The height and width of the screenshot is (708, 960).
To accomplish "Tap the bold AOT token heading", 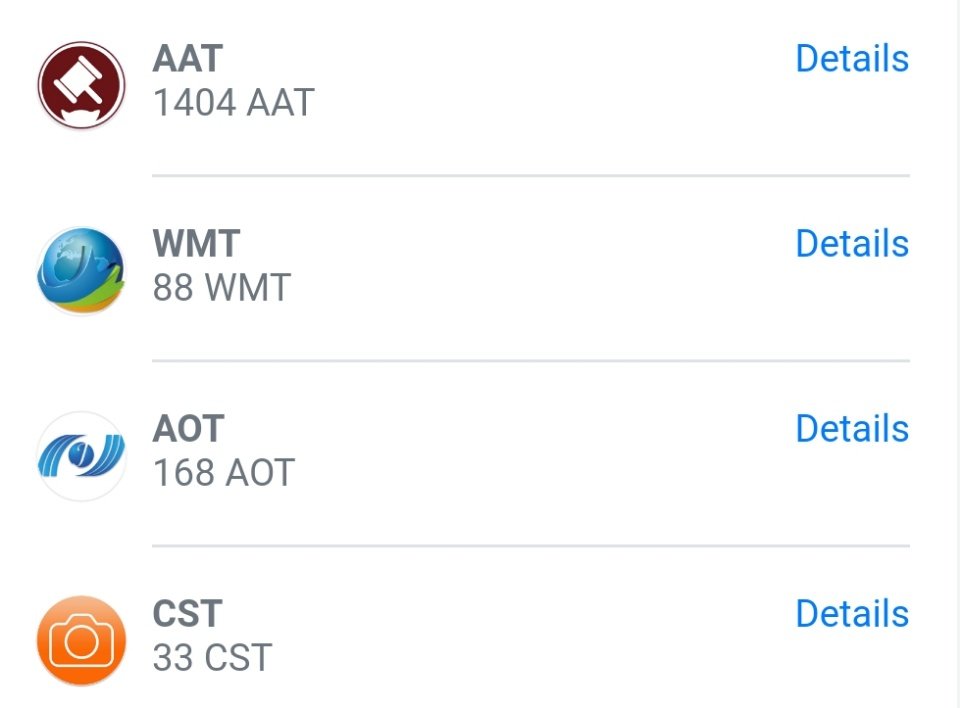I will 188,429.
